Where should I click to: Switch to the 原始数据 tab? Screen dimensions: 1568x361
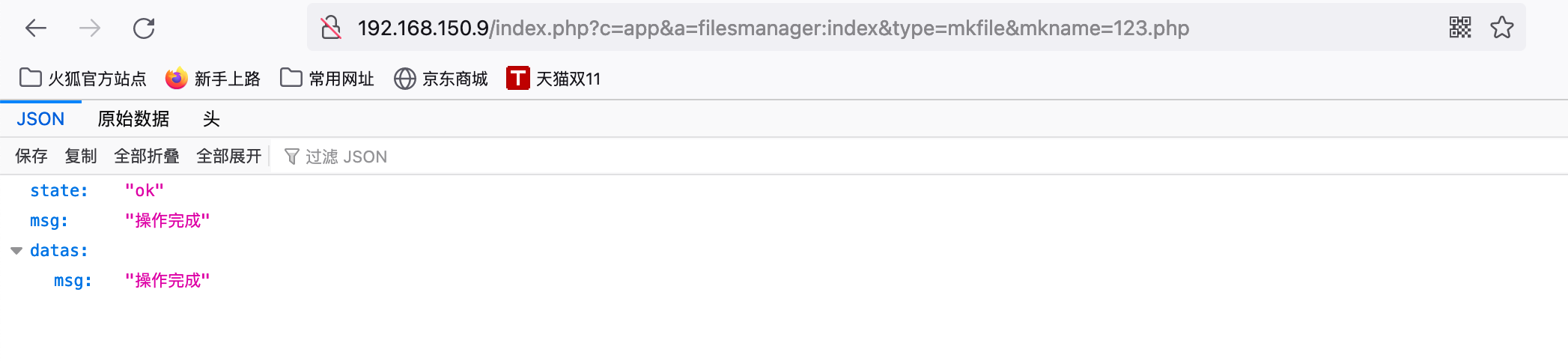pyautogui.click(x=133, y=119)
